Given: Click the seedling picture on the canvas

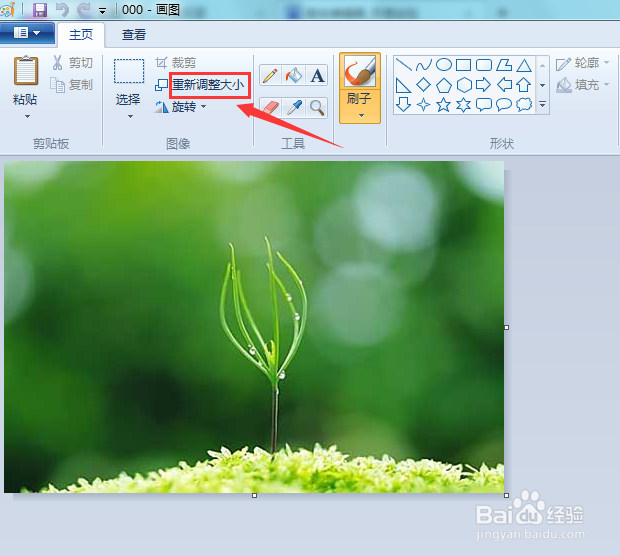Looking at the screenshot, I should click(254, 327).
